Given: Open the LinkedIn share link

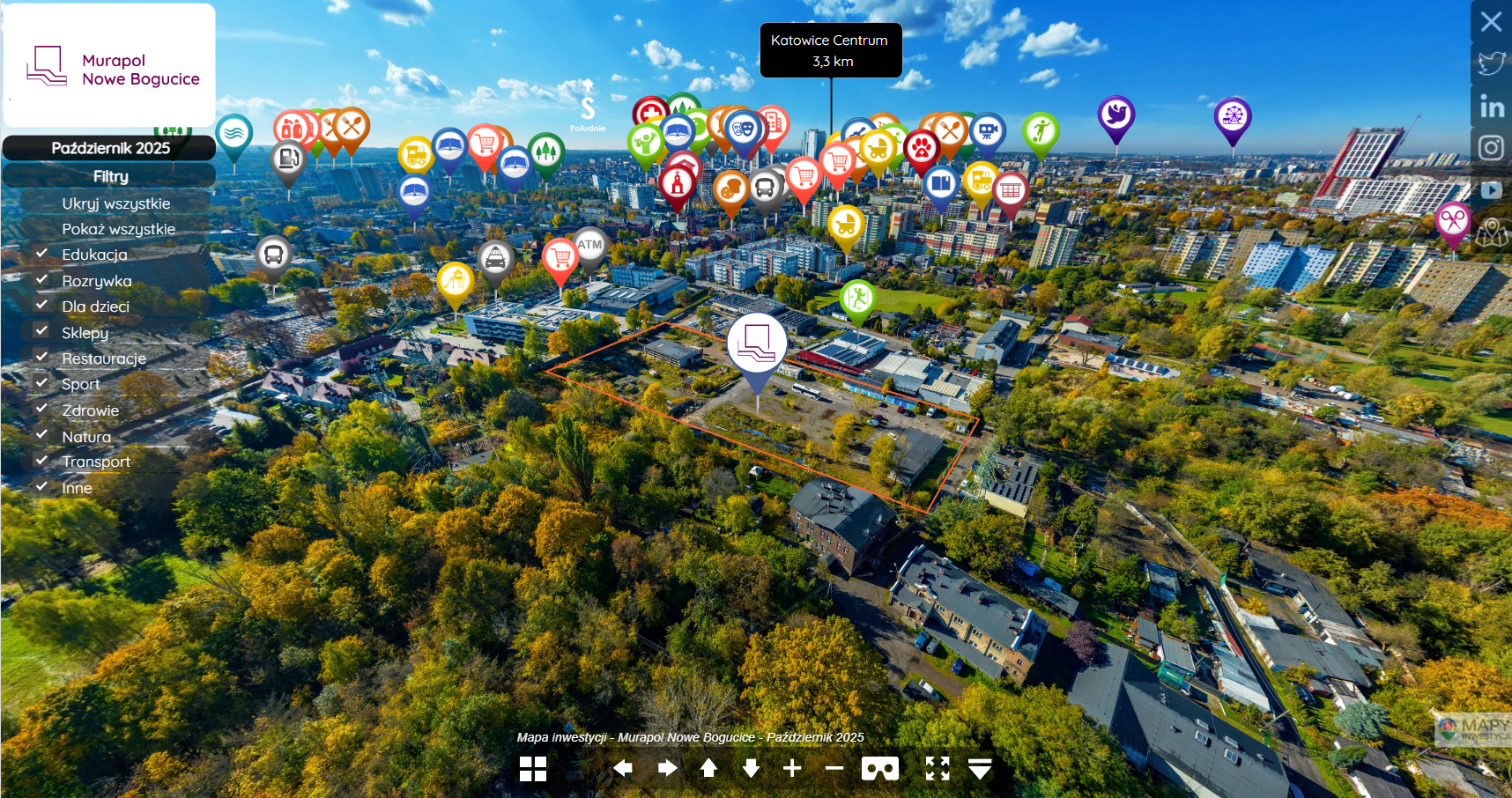Looking at the screenshot, I should [1491, 107].
